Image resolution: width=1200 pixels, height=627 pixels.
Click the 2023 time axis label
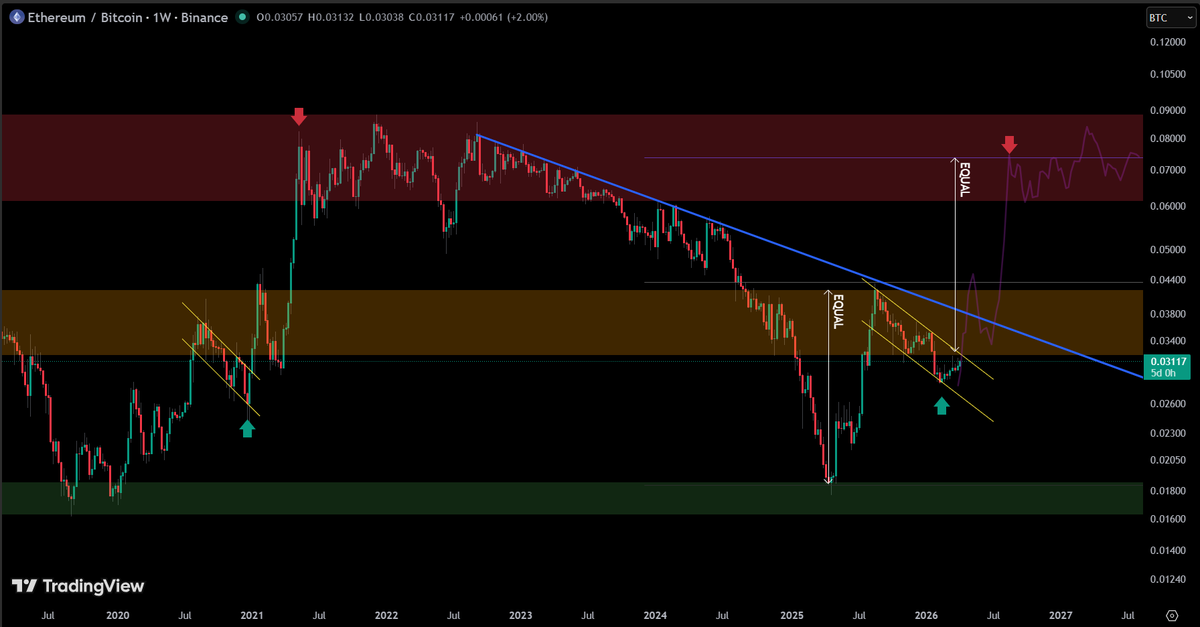click(x=521, y=613)
